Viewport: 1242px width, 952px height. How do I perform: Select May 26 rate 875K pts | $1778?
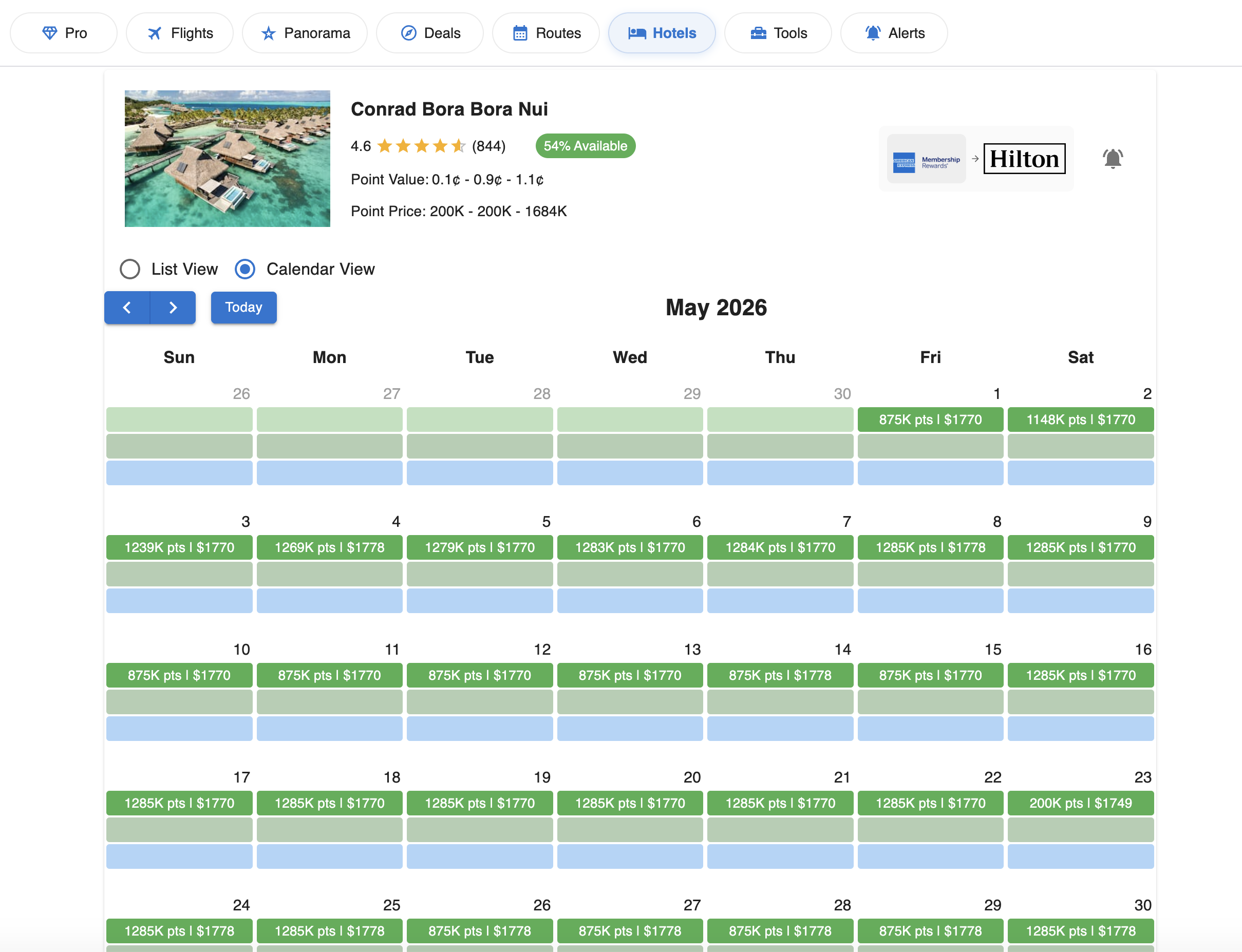click(x=480, y=931)
